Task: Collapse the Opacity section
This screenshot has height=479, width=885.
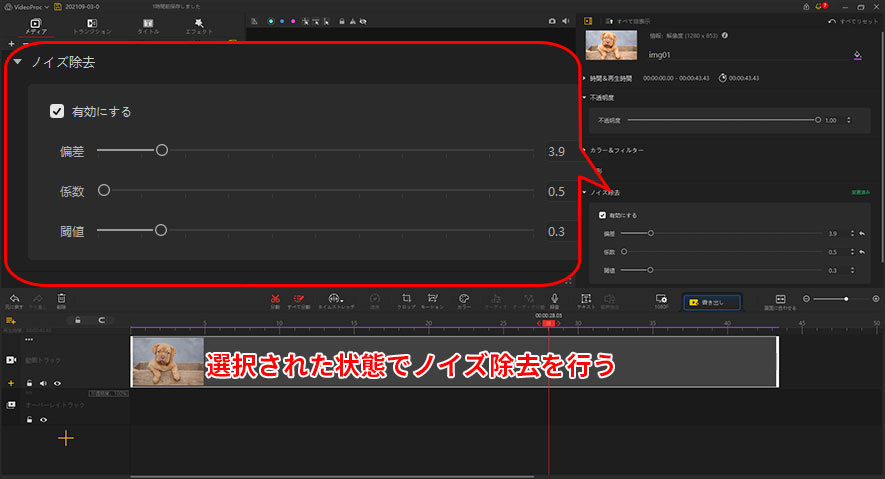Action: click(584, 98)
